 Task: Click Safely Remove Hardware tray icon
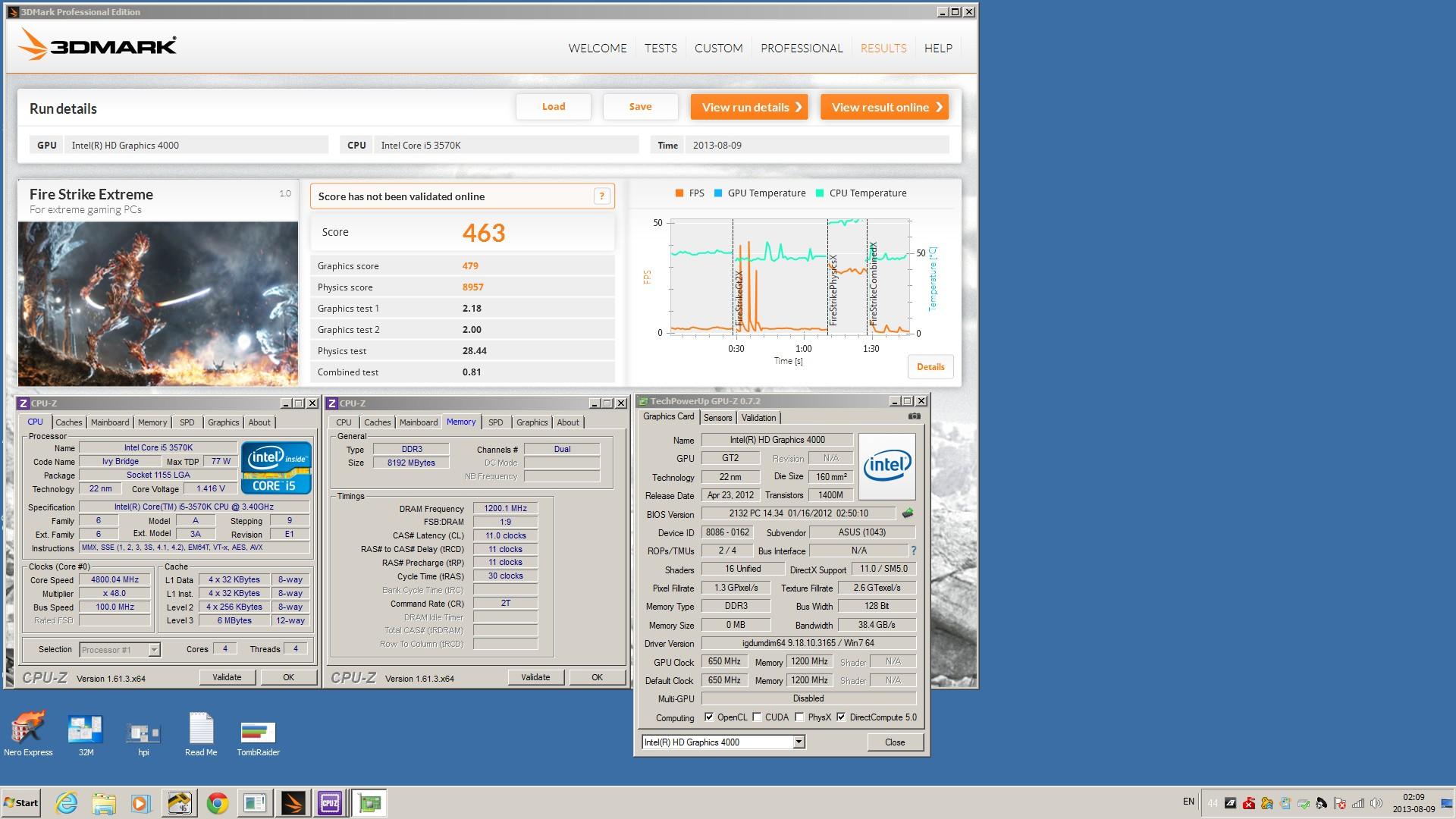(1304, 803)
